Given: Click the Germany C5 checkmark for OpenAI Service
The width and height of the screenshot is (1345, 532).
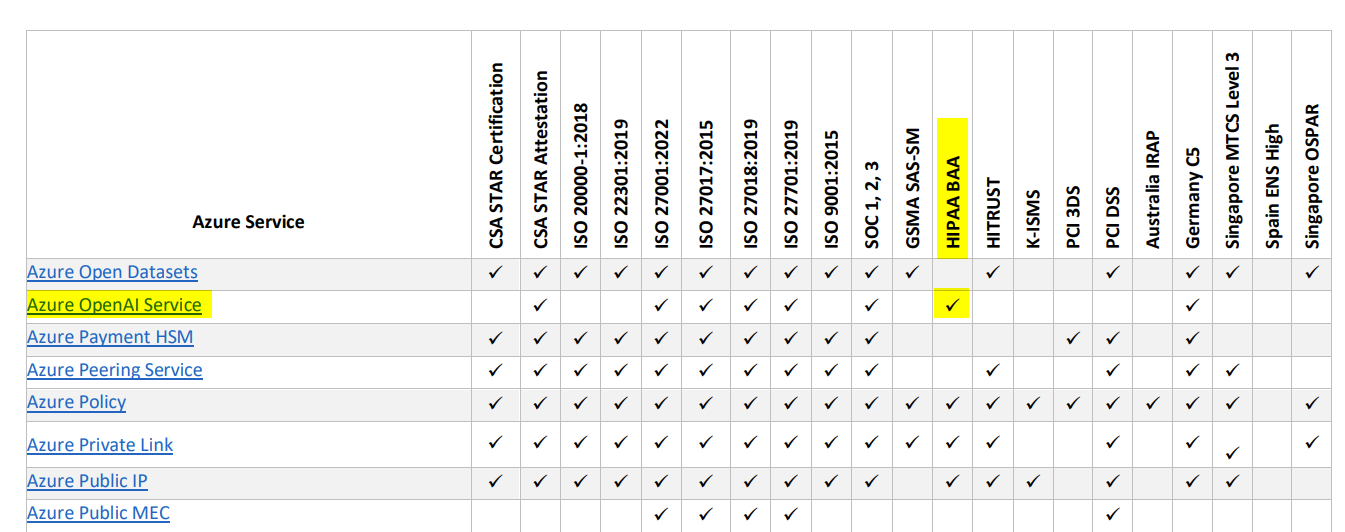Looking at the screenshot, I should click(x=1192, y=305).
